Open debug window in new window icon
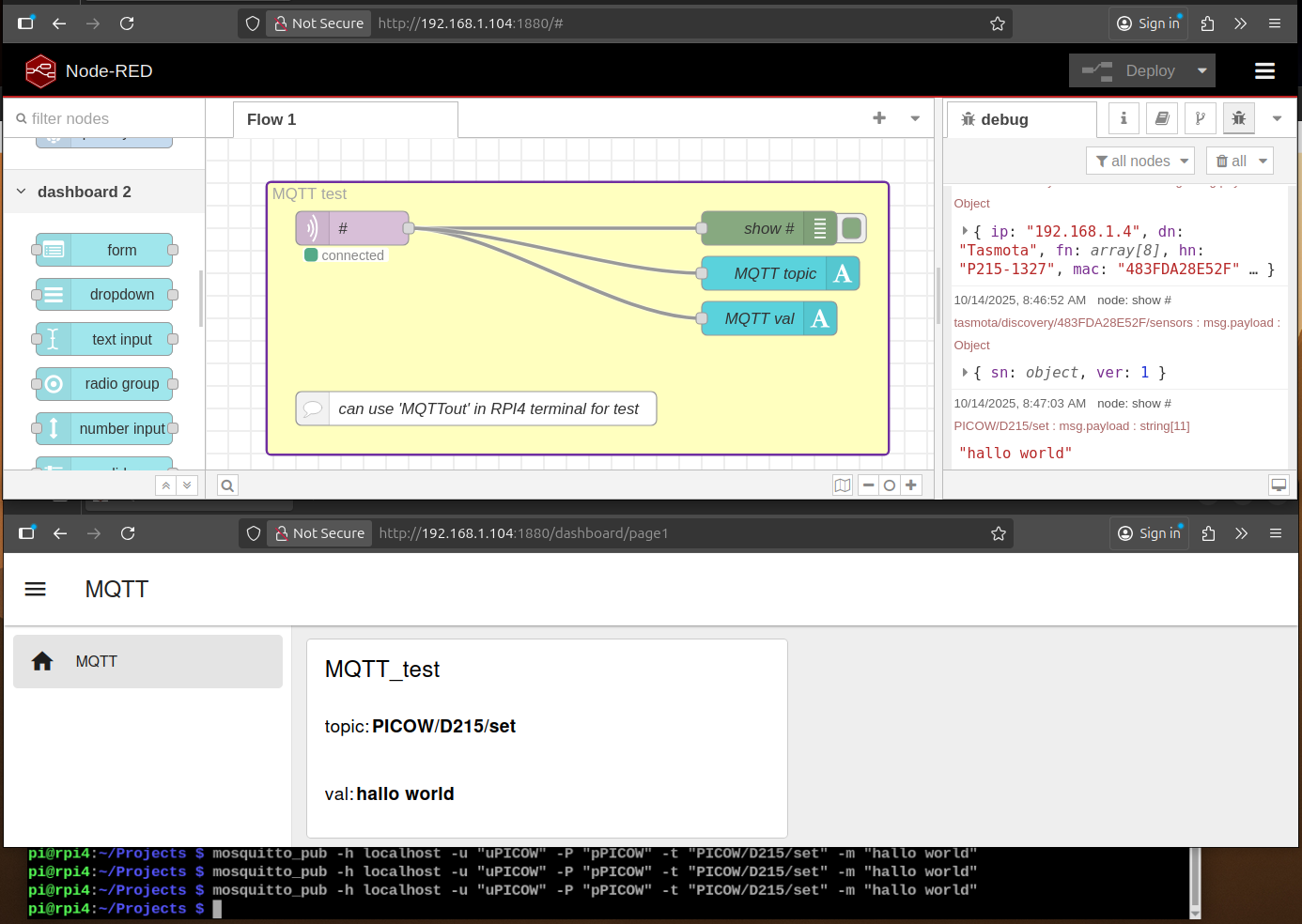This screenshot has width=1302, height=924. pos(1279,485)
